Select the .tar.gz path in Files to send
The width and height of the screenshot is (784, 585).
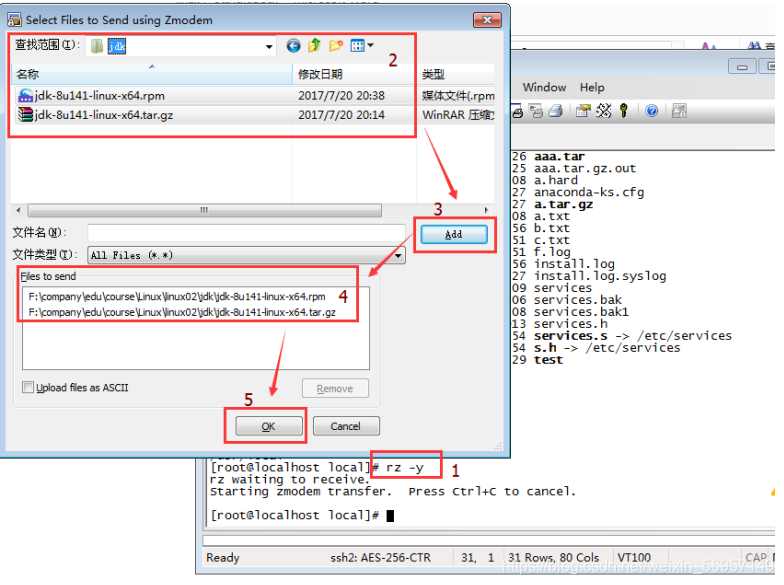tap(182, 312)
